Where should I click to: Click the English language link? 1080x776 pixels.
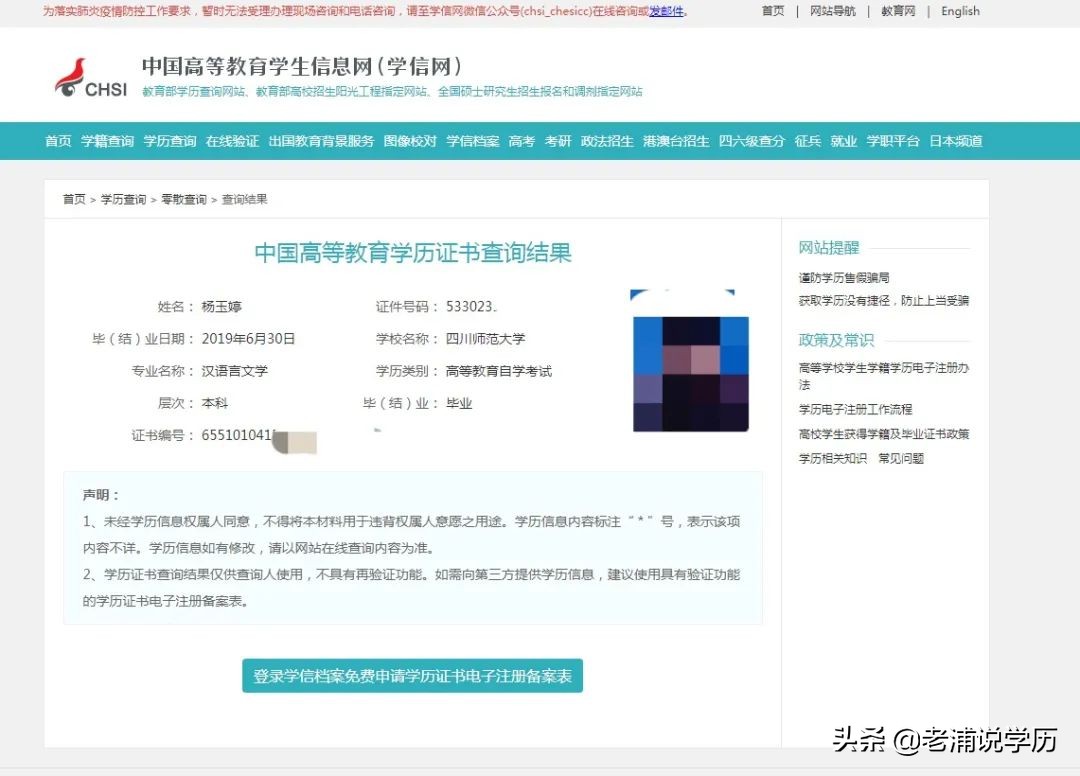pos(960,11)
